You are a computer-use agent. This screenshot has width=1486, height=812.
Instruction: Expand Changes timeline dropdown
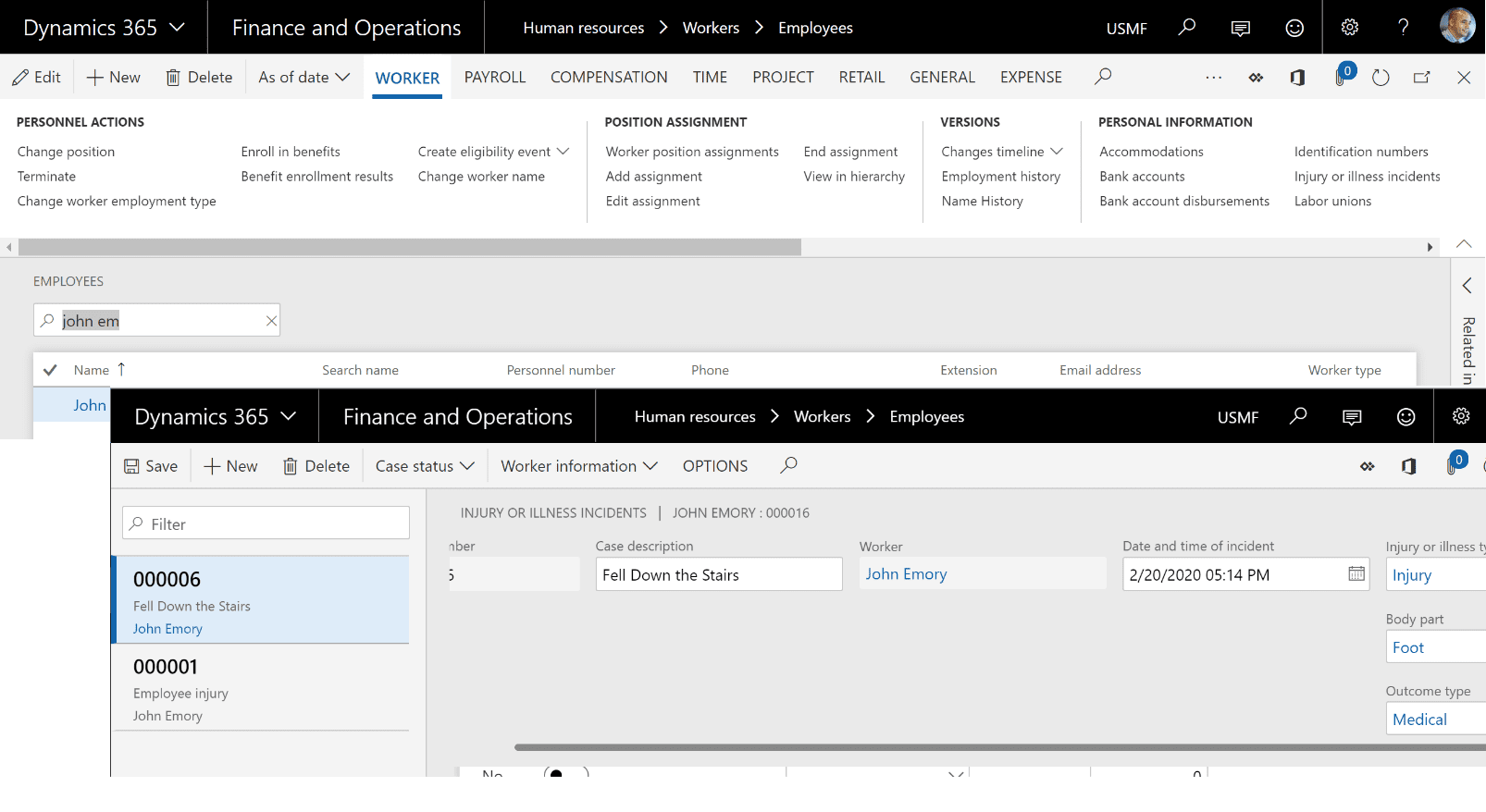1002,152
